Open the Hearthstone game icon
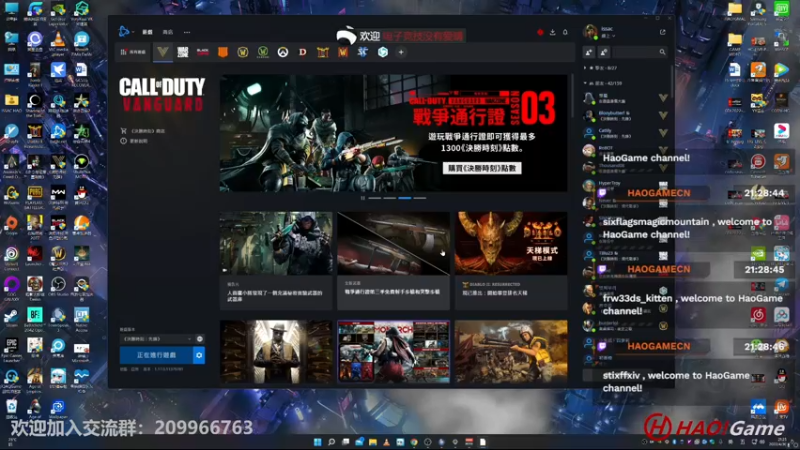 coord(322,52)
